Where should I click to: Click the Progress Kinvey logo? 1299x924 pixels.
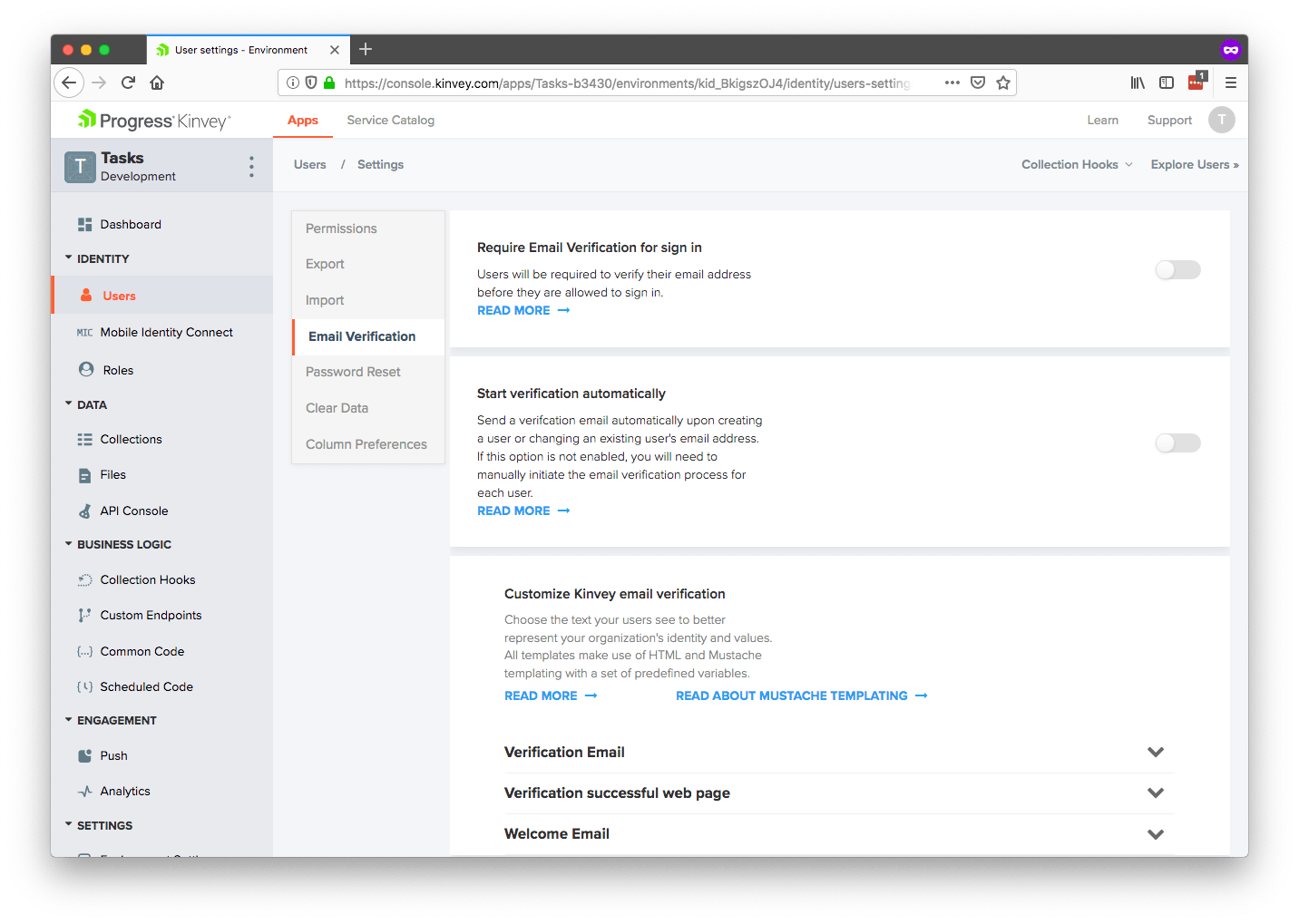pyautogui.click(x=151, y=119)
